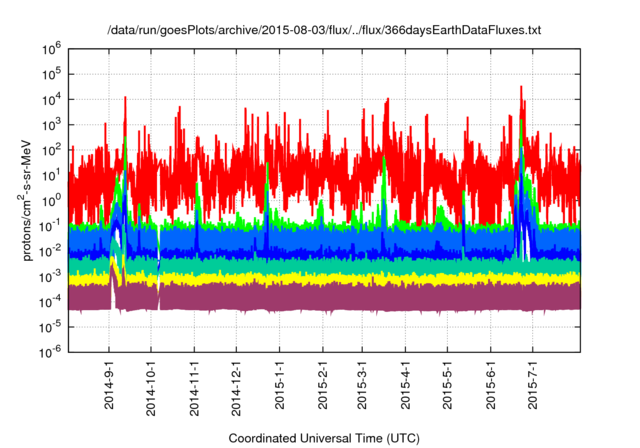Click the 'protons/cm2-s-sr-MeV' y-axis label

pyautogui.click(x=25, y=200)
